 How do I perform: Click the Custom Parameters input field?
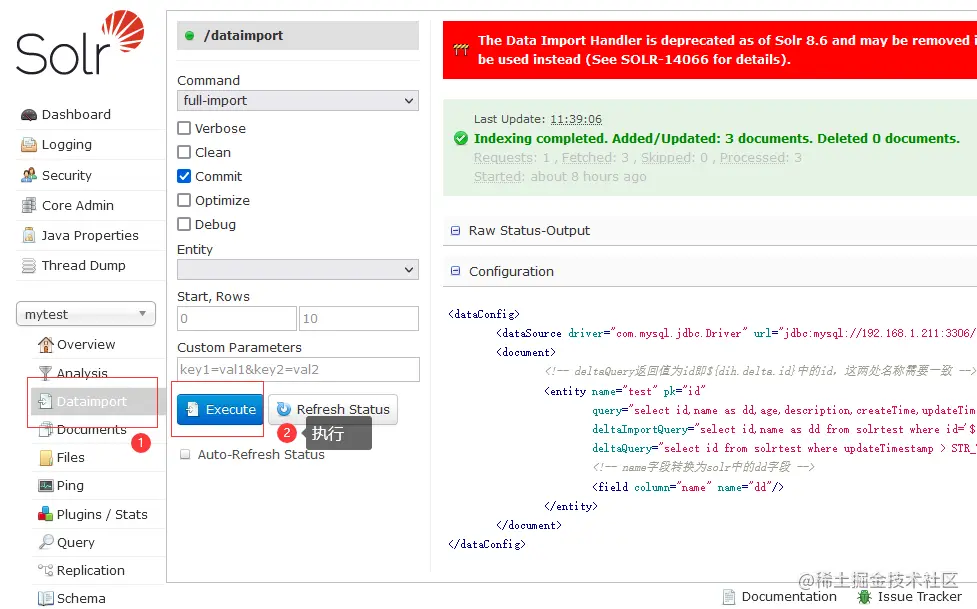tap(298, 370)
